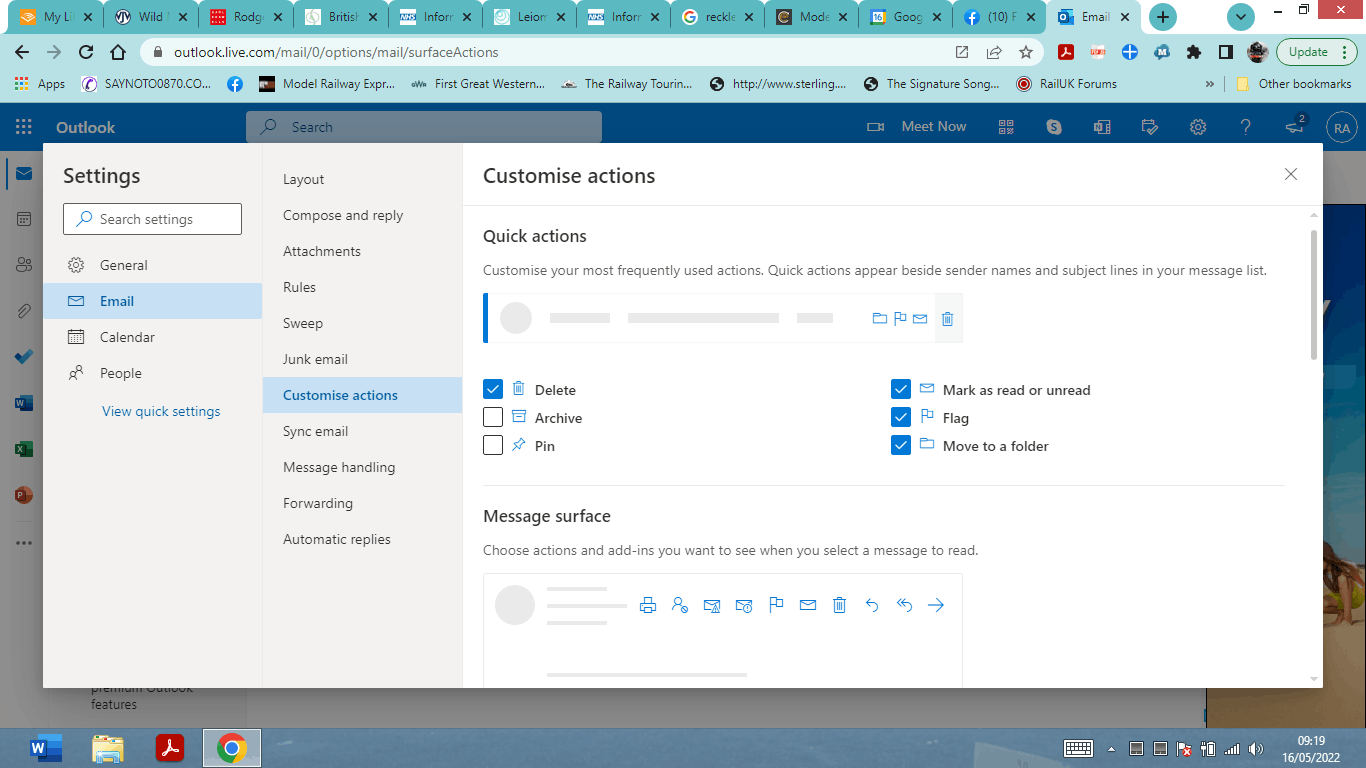Click the Search settings input field

click(x=152, y=219)
